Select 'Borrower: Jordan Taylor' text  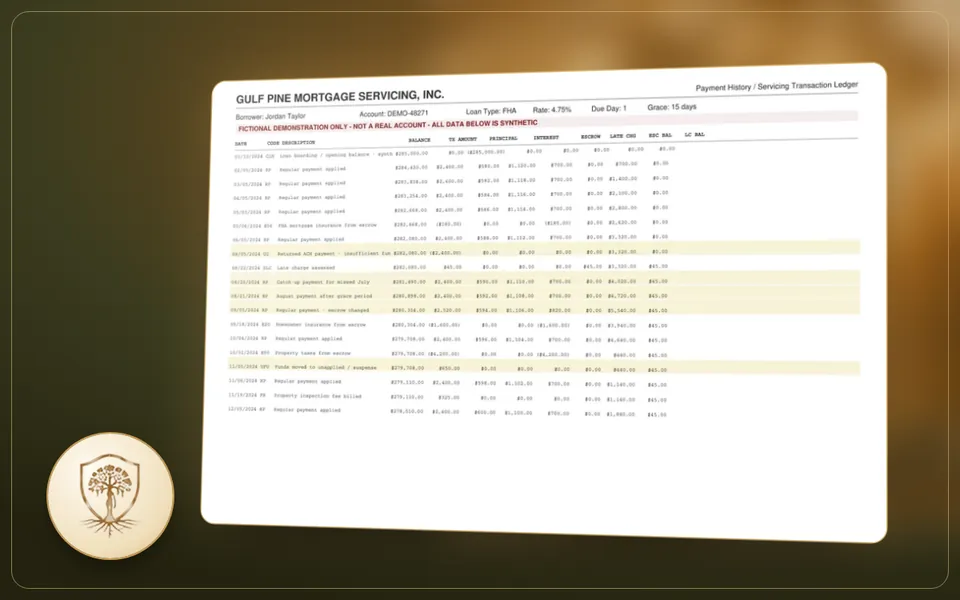271,116
